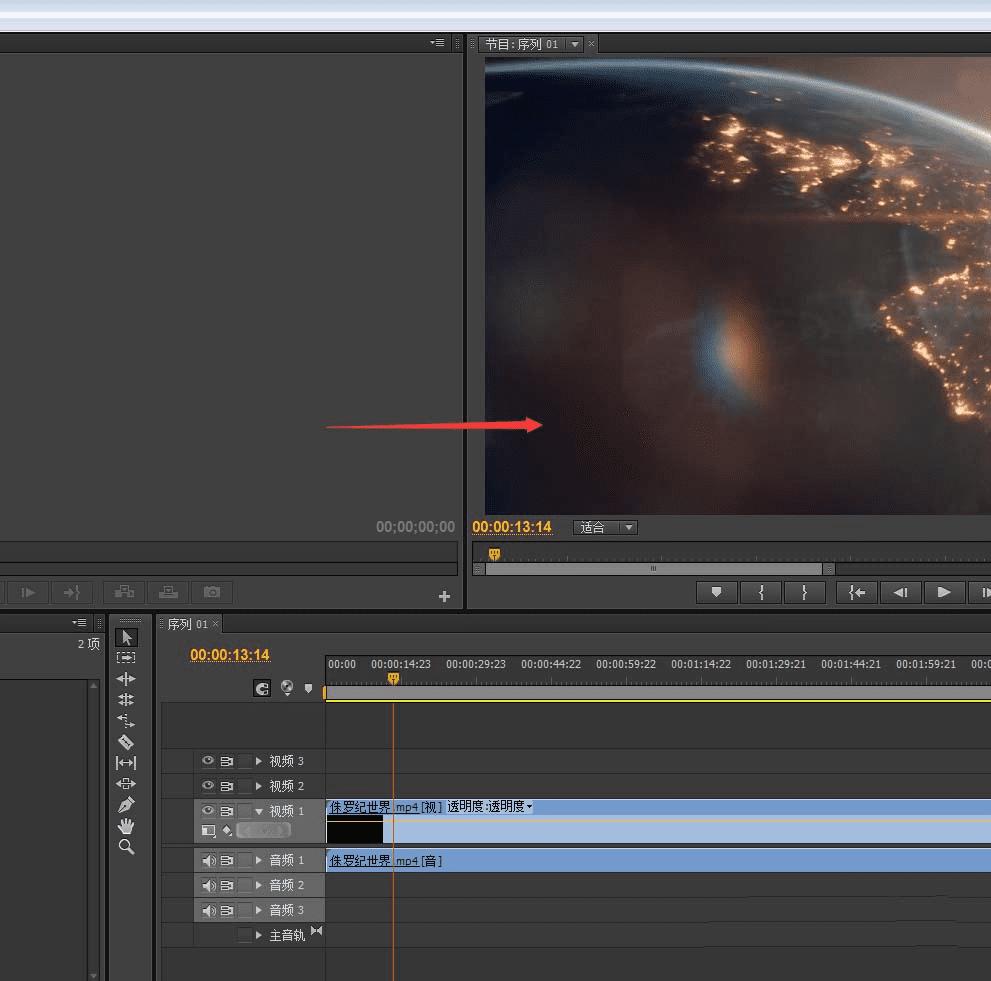
Task: Select the Ripple Edit tool
Action: coord(126,679)
